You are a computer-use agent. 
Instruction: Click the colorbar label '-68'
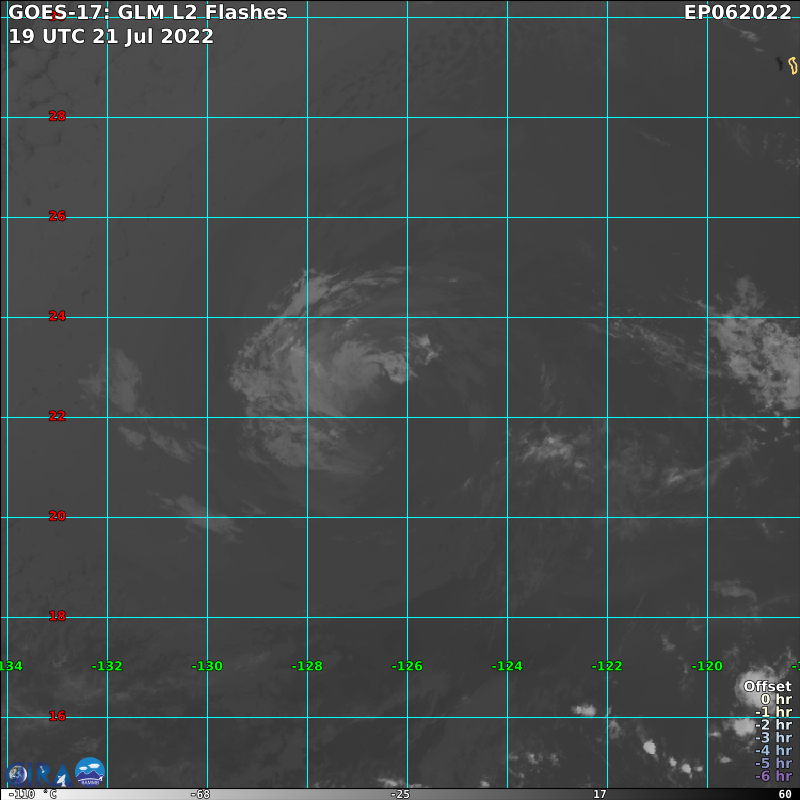click(201, 794)
